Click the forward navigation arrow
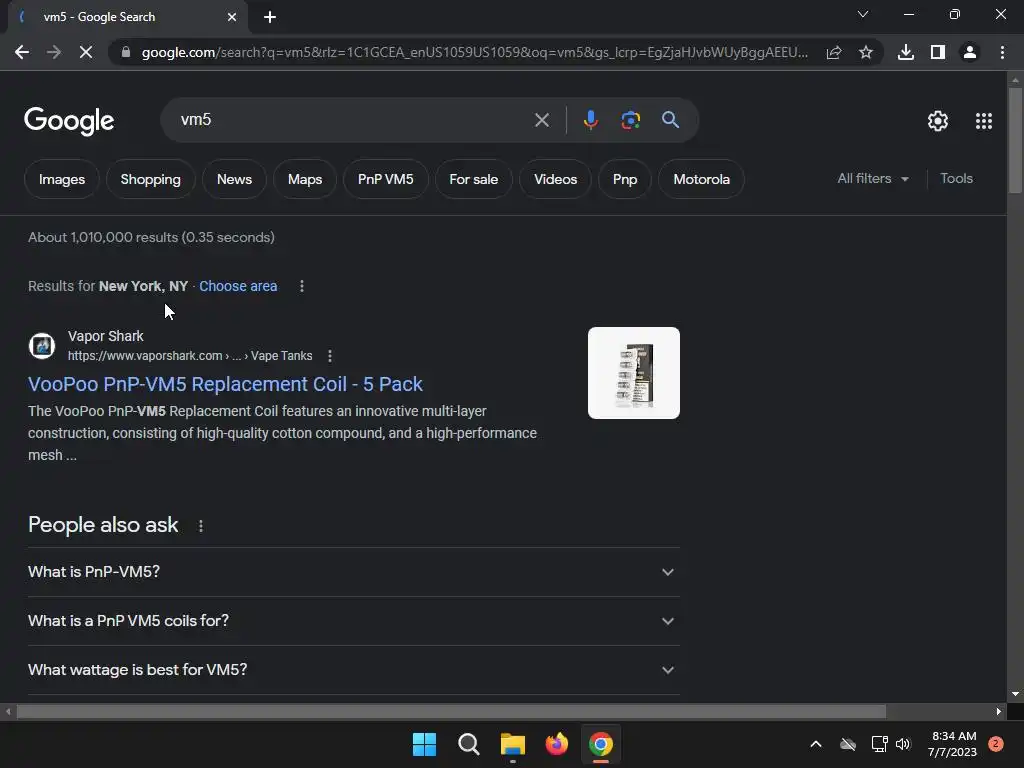 pyautogui.click(x=54, y=52)
